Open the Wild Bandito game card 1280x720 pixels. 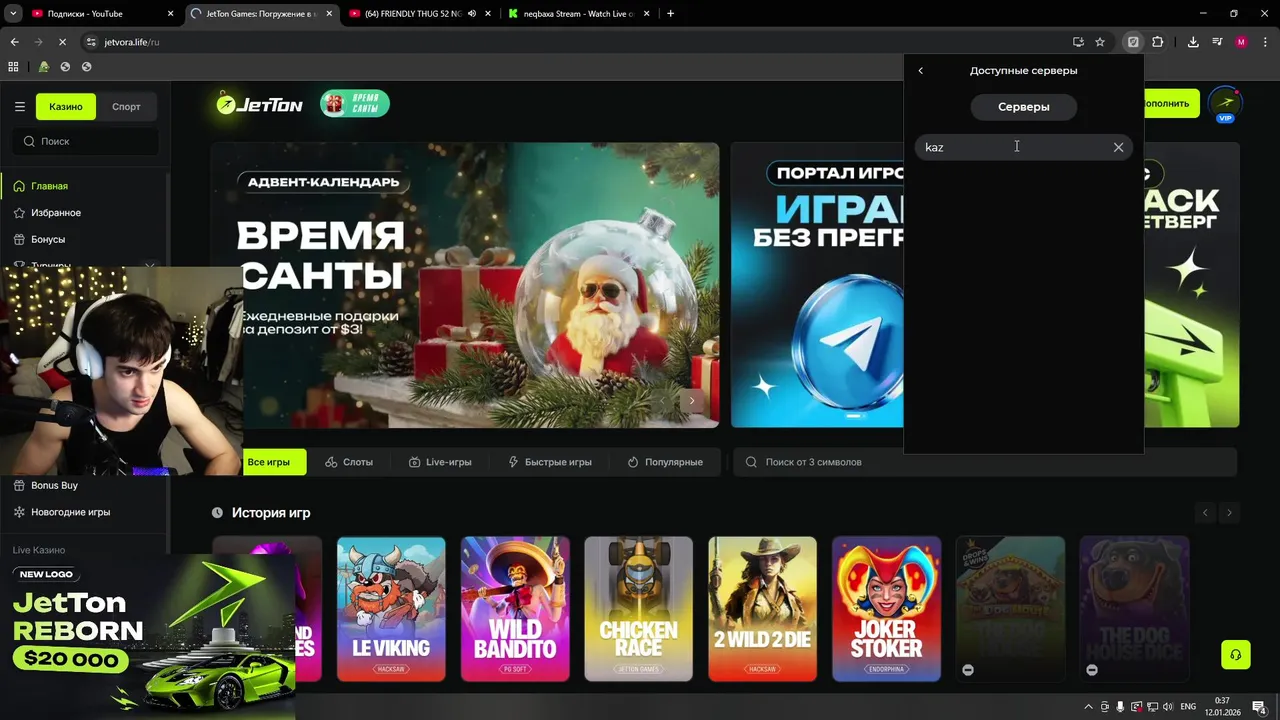515,609
